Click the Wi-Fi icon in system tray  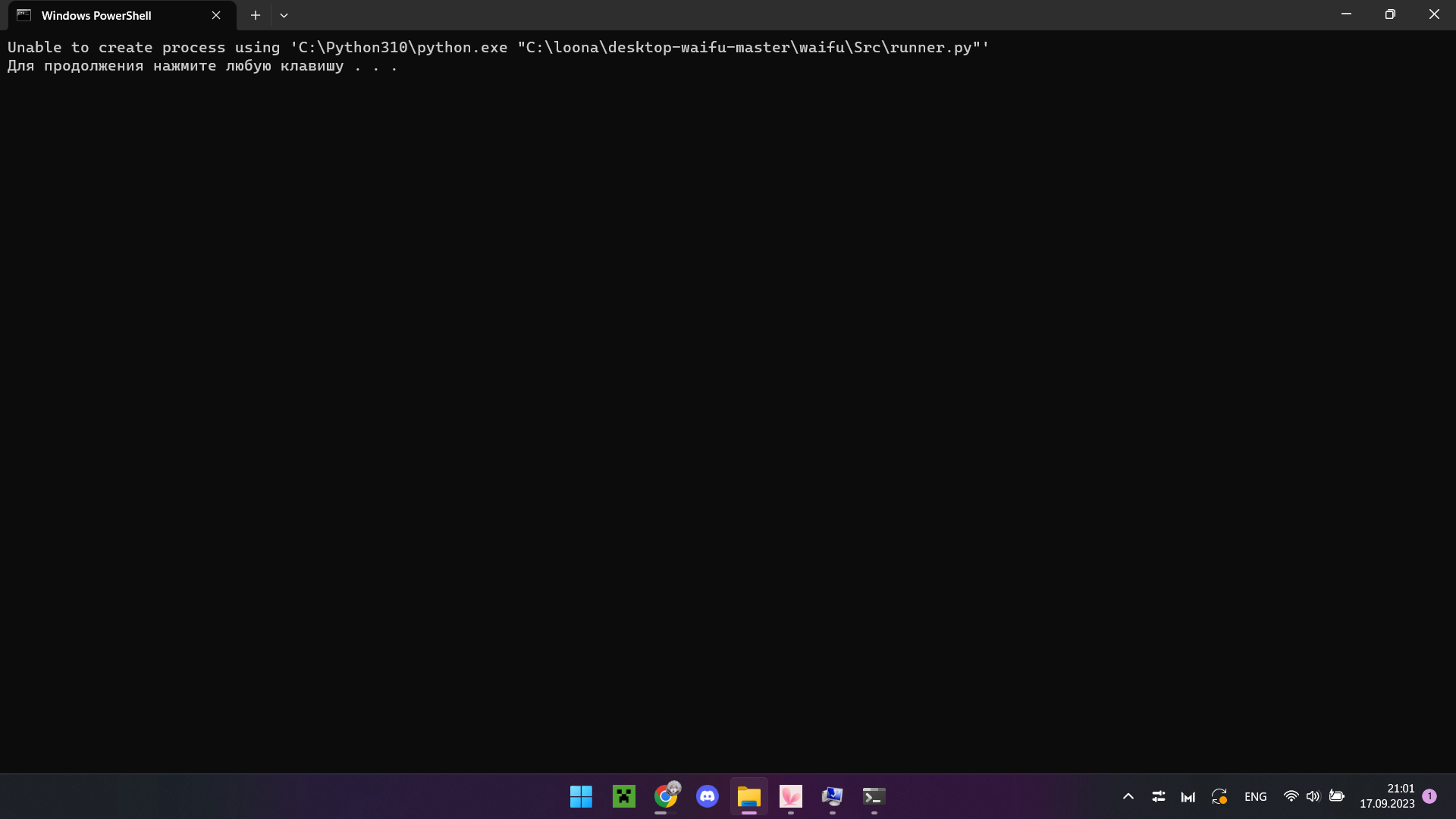click(1291, 796)
